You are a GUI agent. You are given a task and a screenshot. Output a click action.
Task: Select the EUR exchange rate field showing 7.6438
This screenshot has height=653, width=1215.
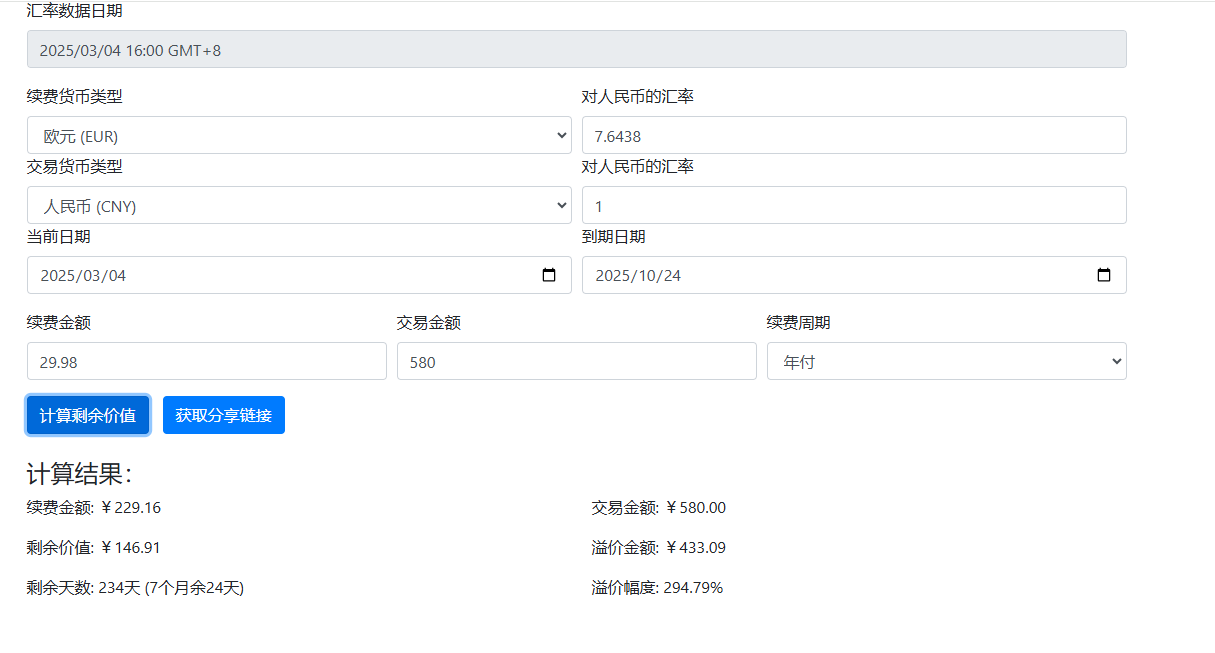pyautogui.click(x=854, y=135)
